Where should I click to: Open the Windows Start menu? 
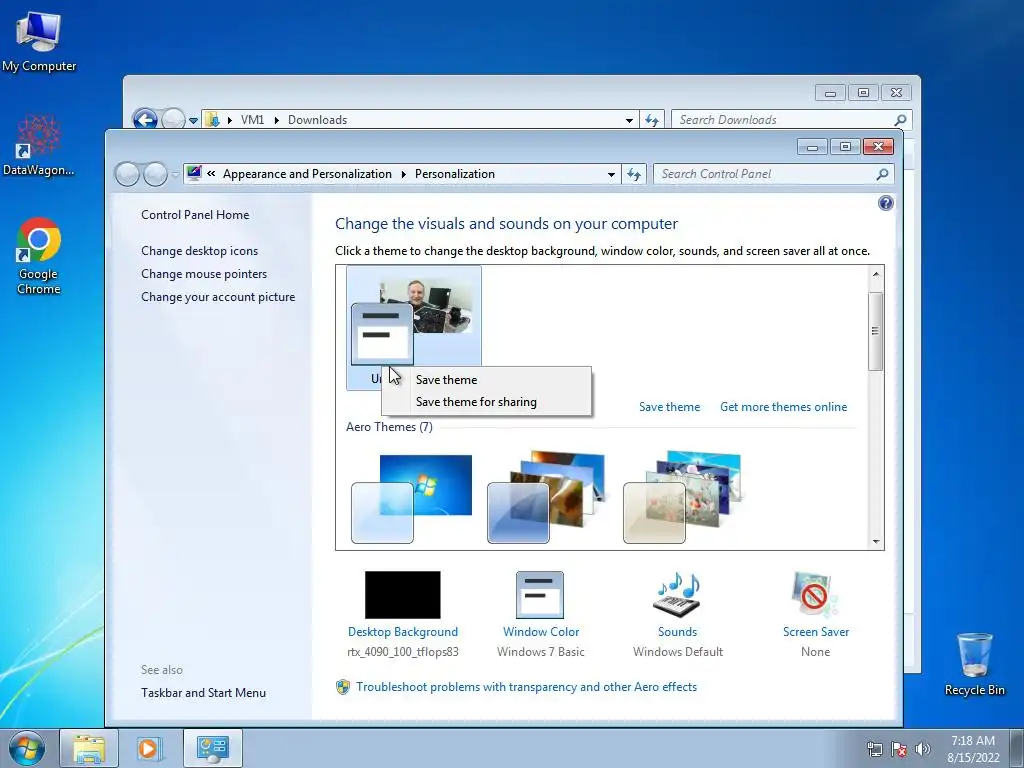click(x=27, y=748)
